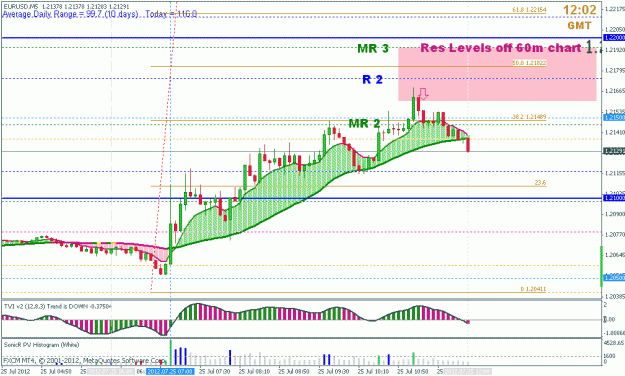The width and height of the screenshot is (625, 376).
Task: Select the MR 2 level label
Action: click(x=364, y=124)
